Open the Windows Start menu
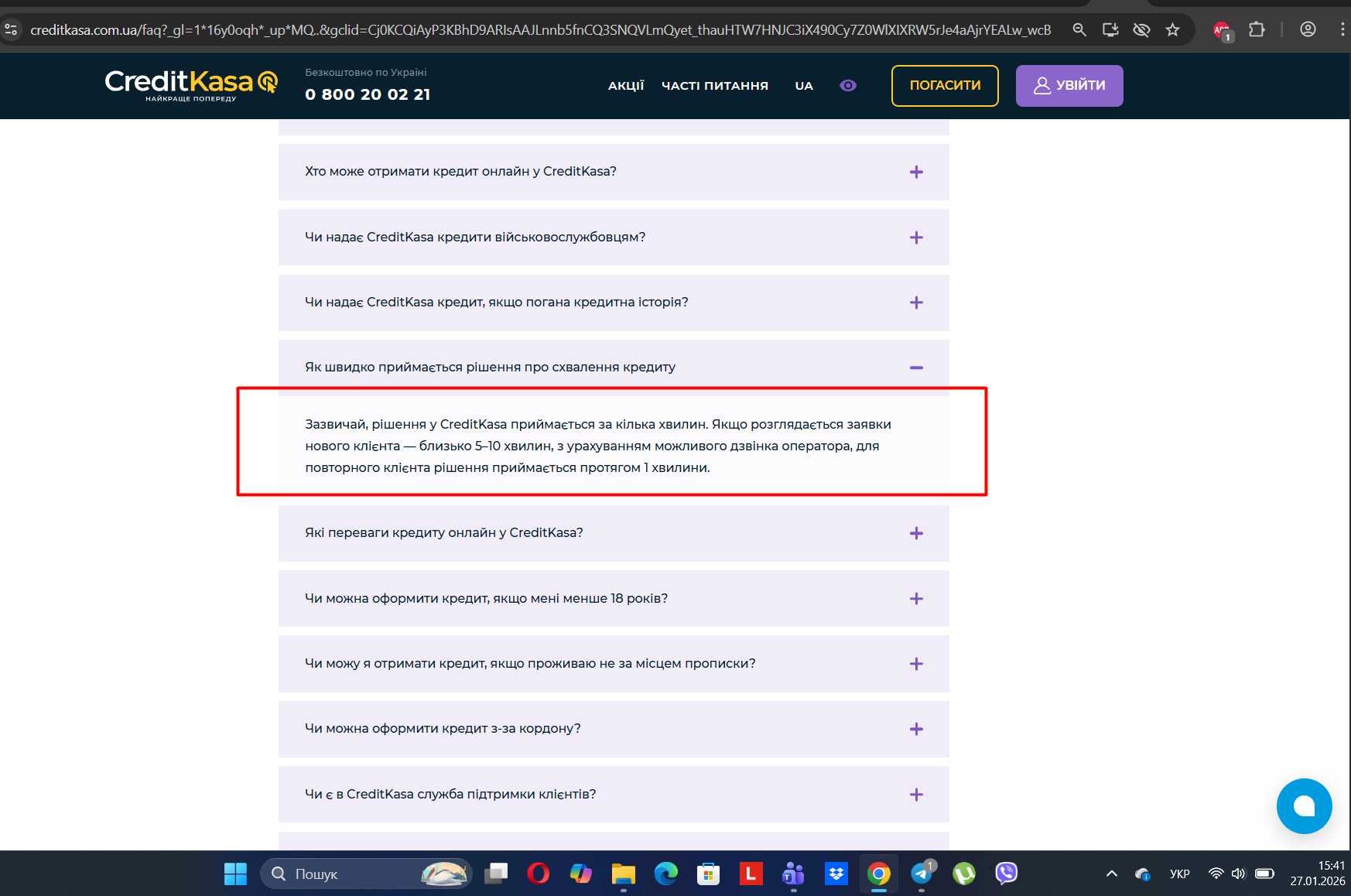This screenshot has height=896, width=1351. (235, 874)
